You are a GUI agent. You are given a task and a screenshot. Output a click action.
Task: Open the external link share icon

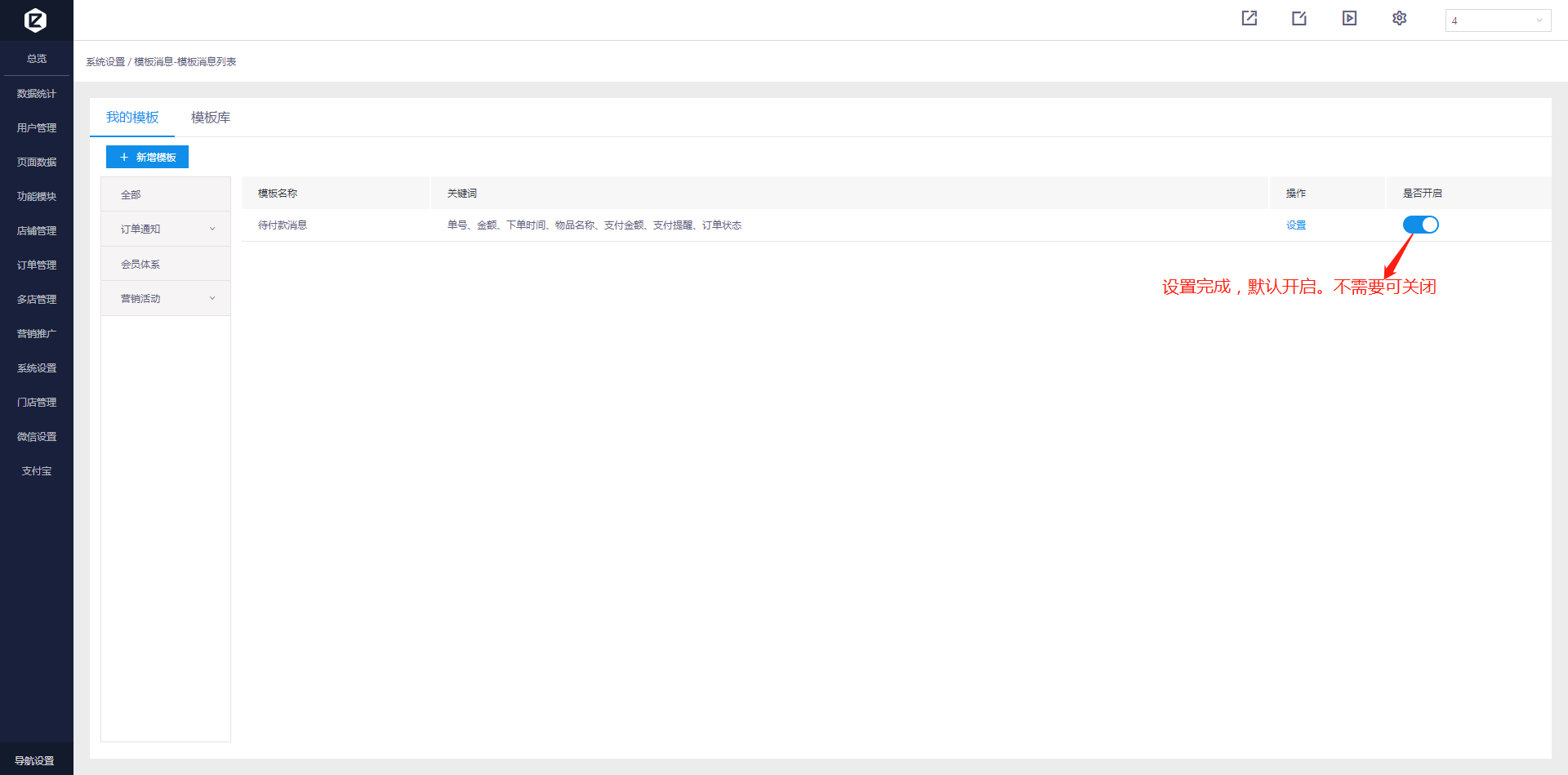(1249, 18)
